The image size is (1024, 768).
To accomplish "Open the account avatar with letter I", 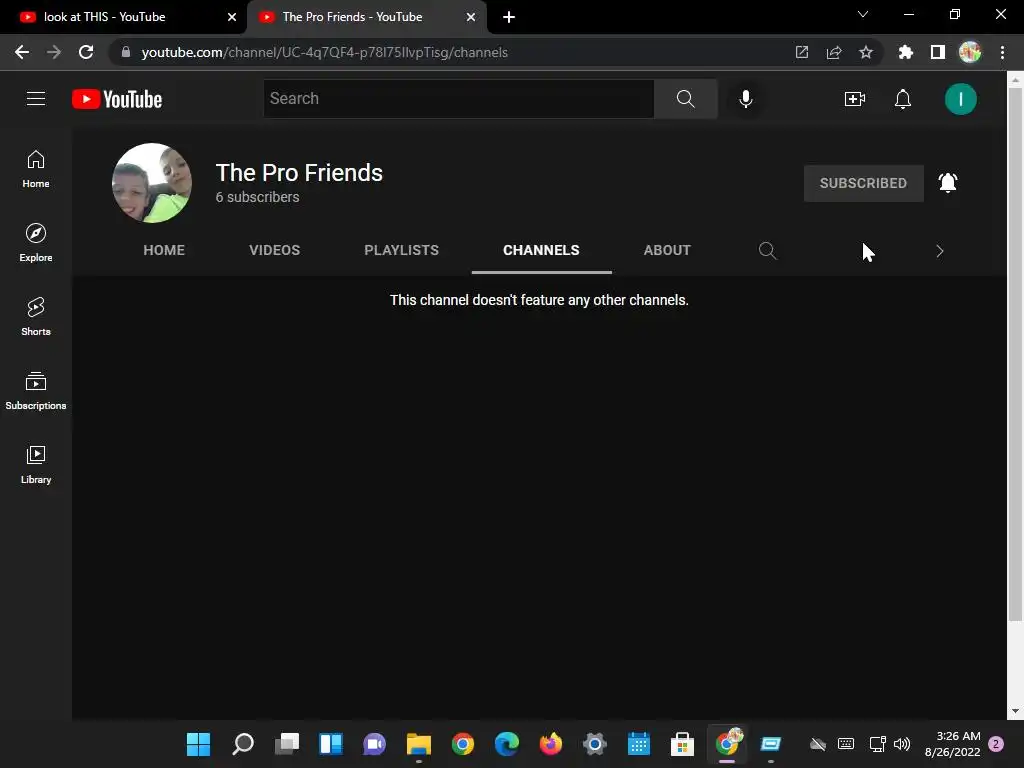I will coord(960,99).
